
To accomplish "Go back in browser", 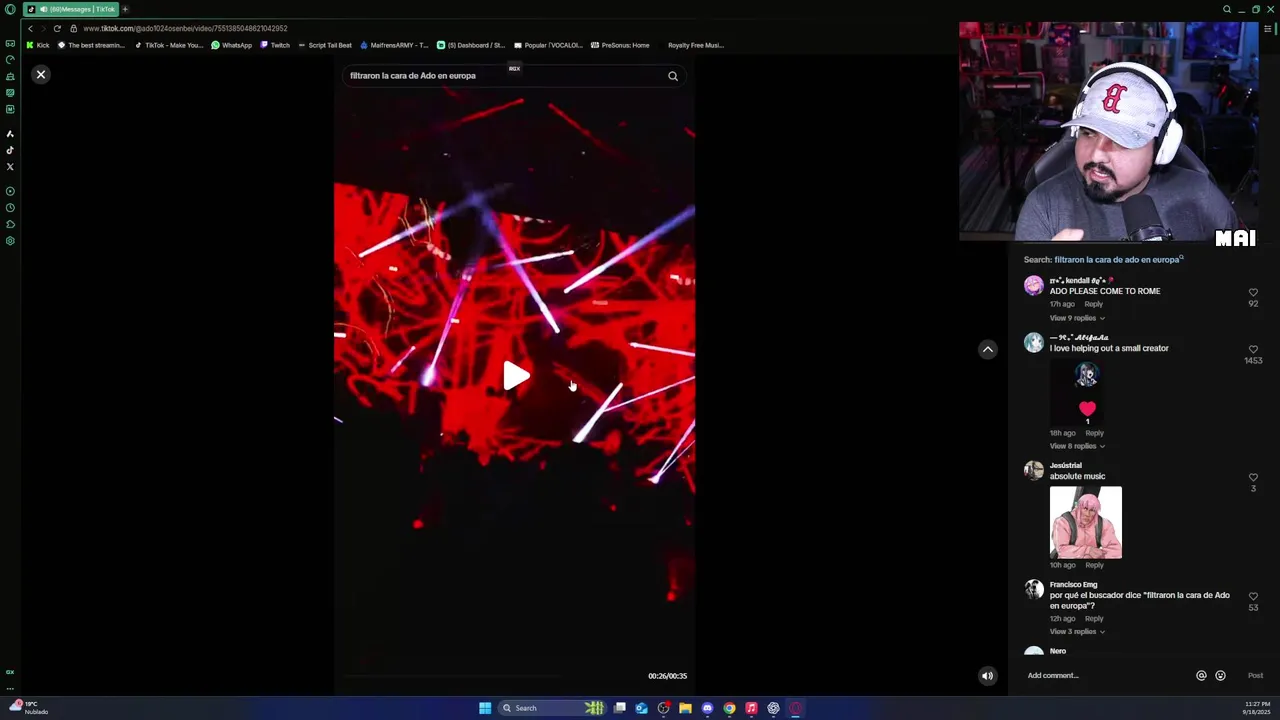I will [x=30, y=29].
